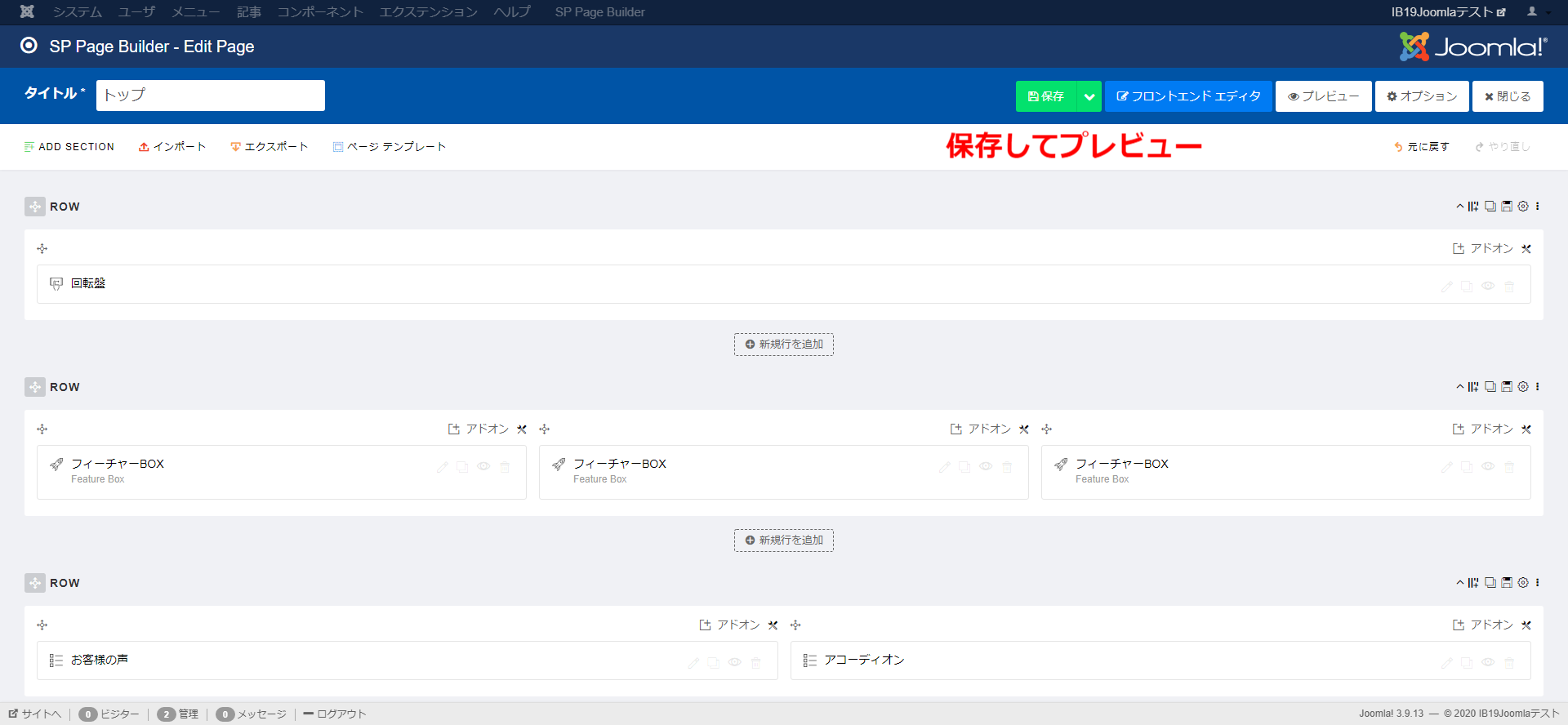
Task: Click the タイトル text field
Action: 211,96
